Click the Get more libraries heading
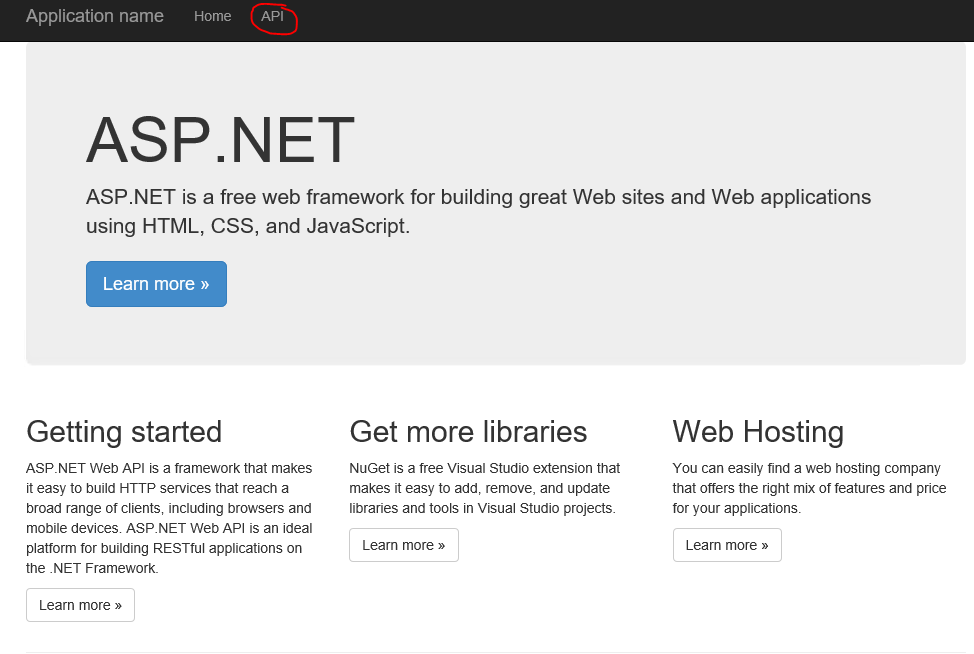 tap(468, 432)
